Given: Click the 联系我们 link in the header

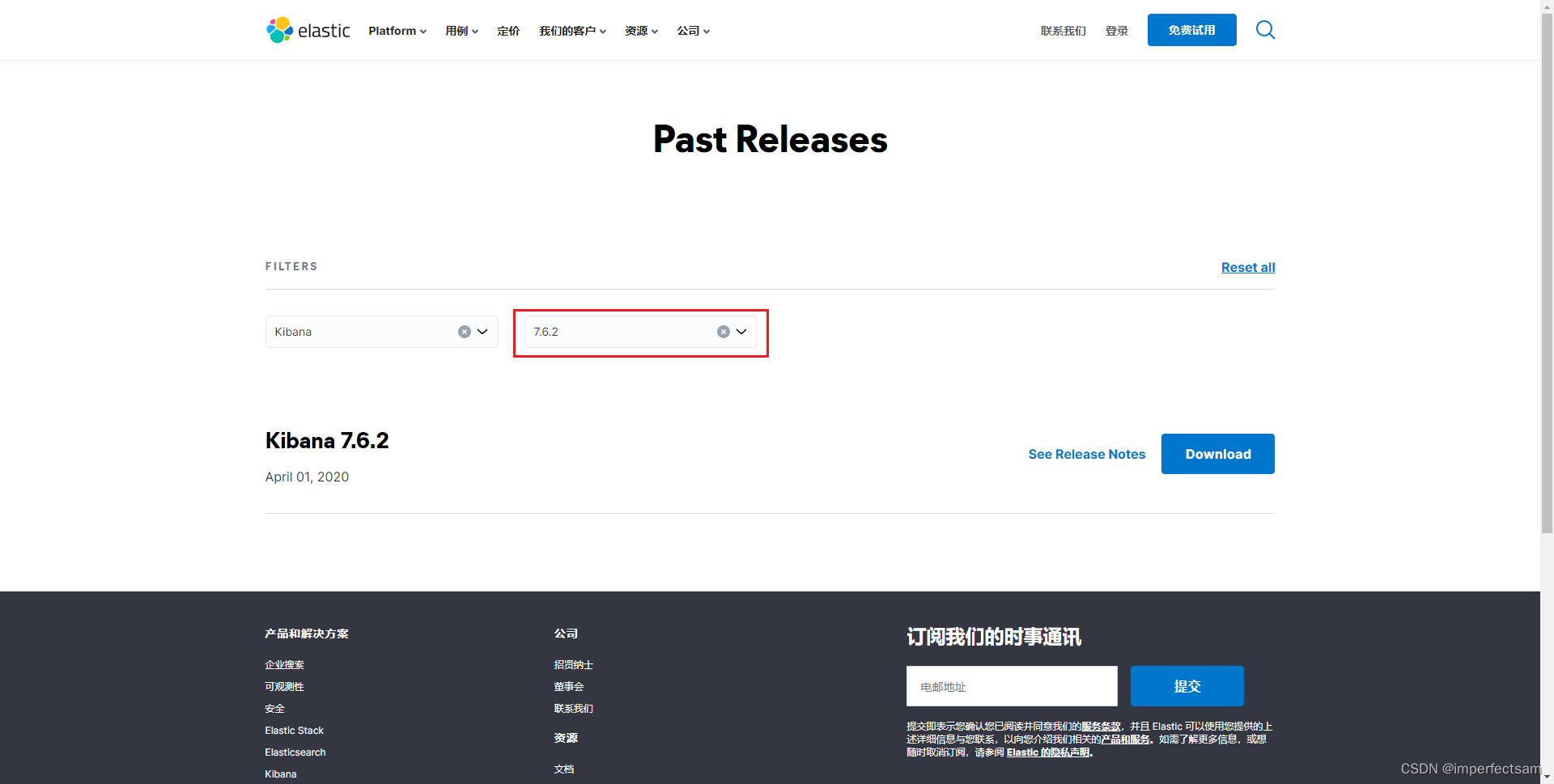Looking at the screenshot, I should click(x=1064, y=31).
